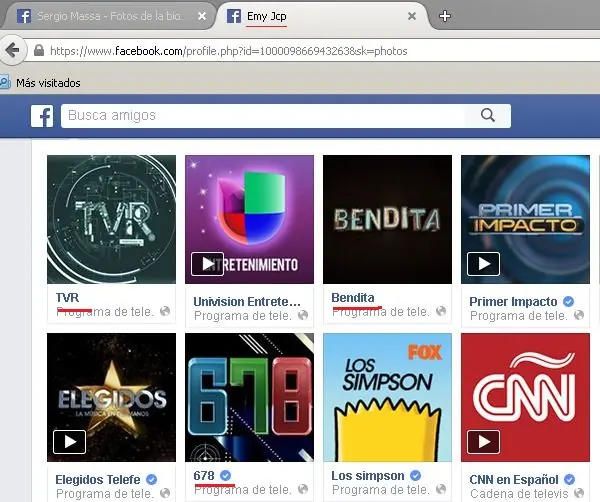600x502 pixels.
Task: Play the CNN en Español video
Action: pos(483,442)
